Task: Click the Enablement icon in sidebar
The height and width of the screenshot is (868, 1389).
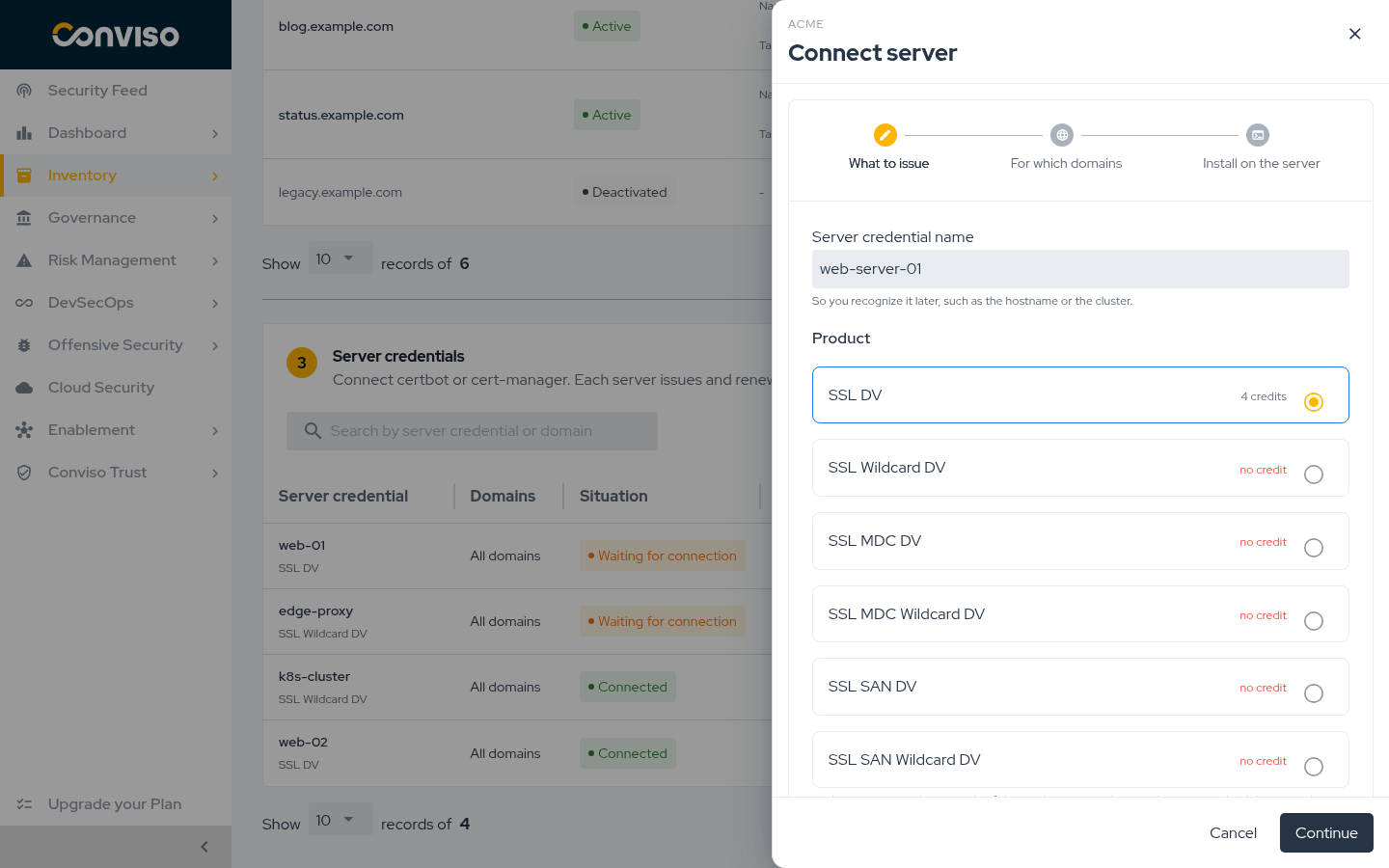Action: (x=24, y=430)
